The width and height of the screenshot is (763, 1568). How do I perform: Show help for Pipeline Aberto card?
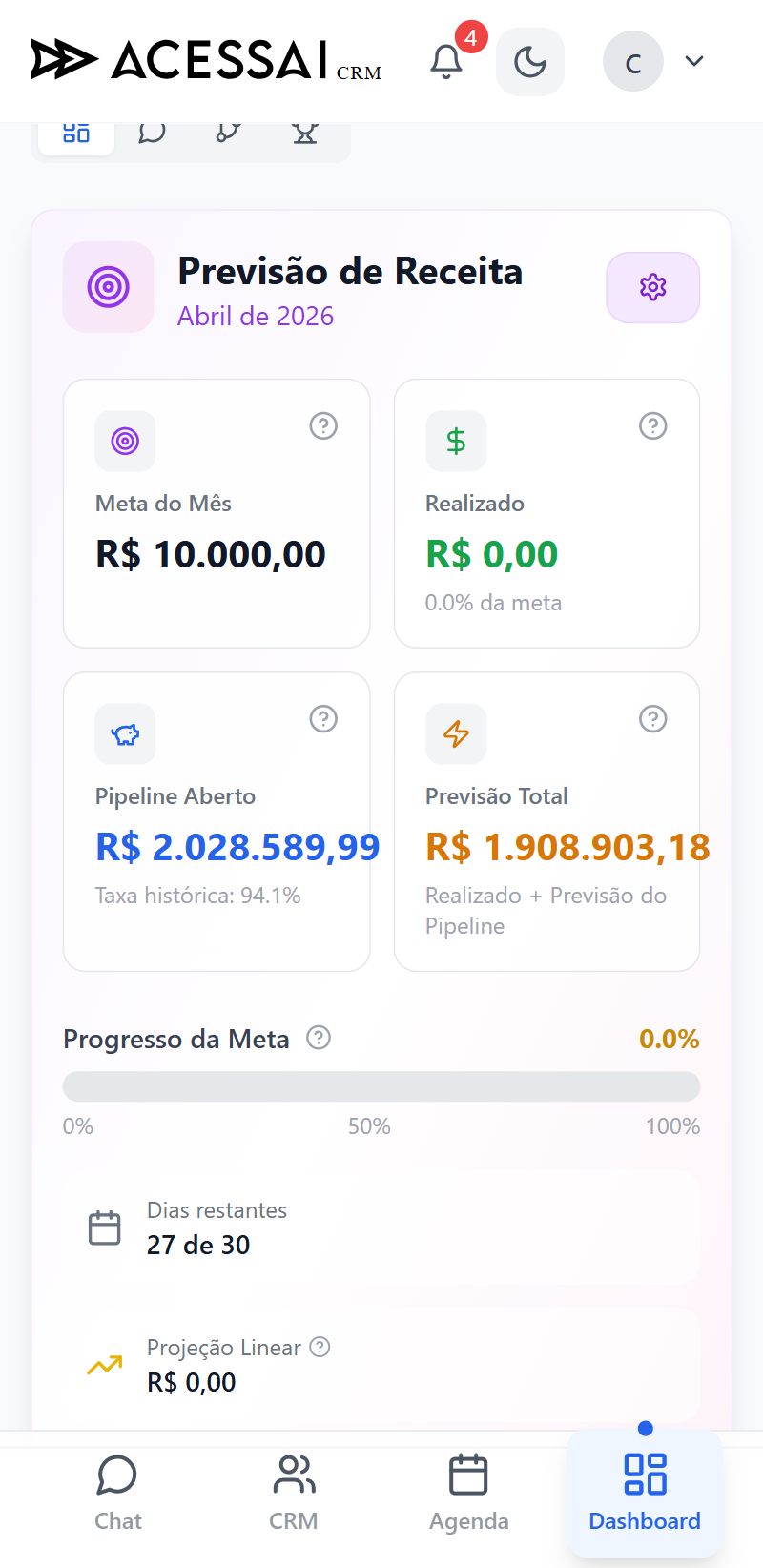tap(323, 718)
